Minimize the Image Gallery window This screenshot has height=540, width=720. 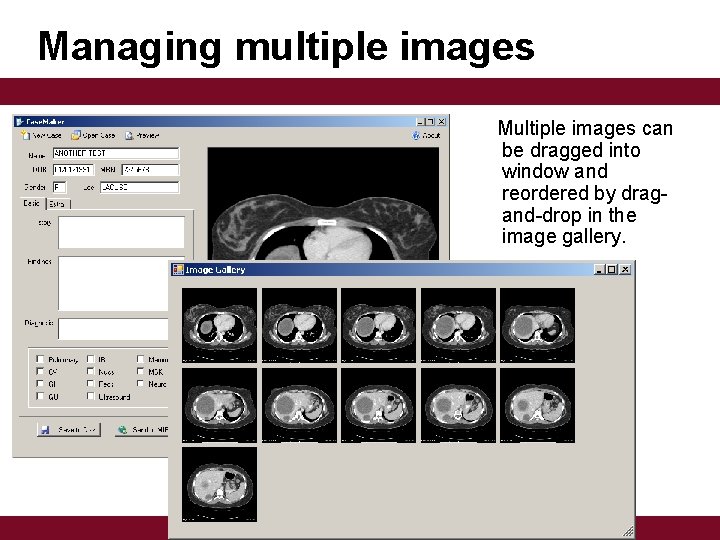point(599,270)
